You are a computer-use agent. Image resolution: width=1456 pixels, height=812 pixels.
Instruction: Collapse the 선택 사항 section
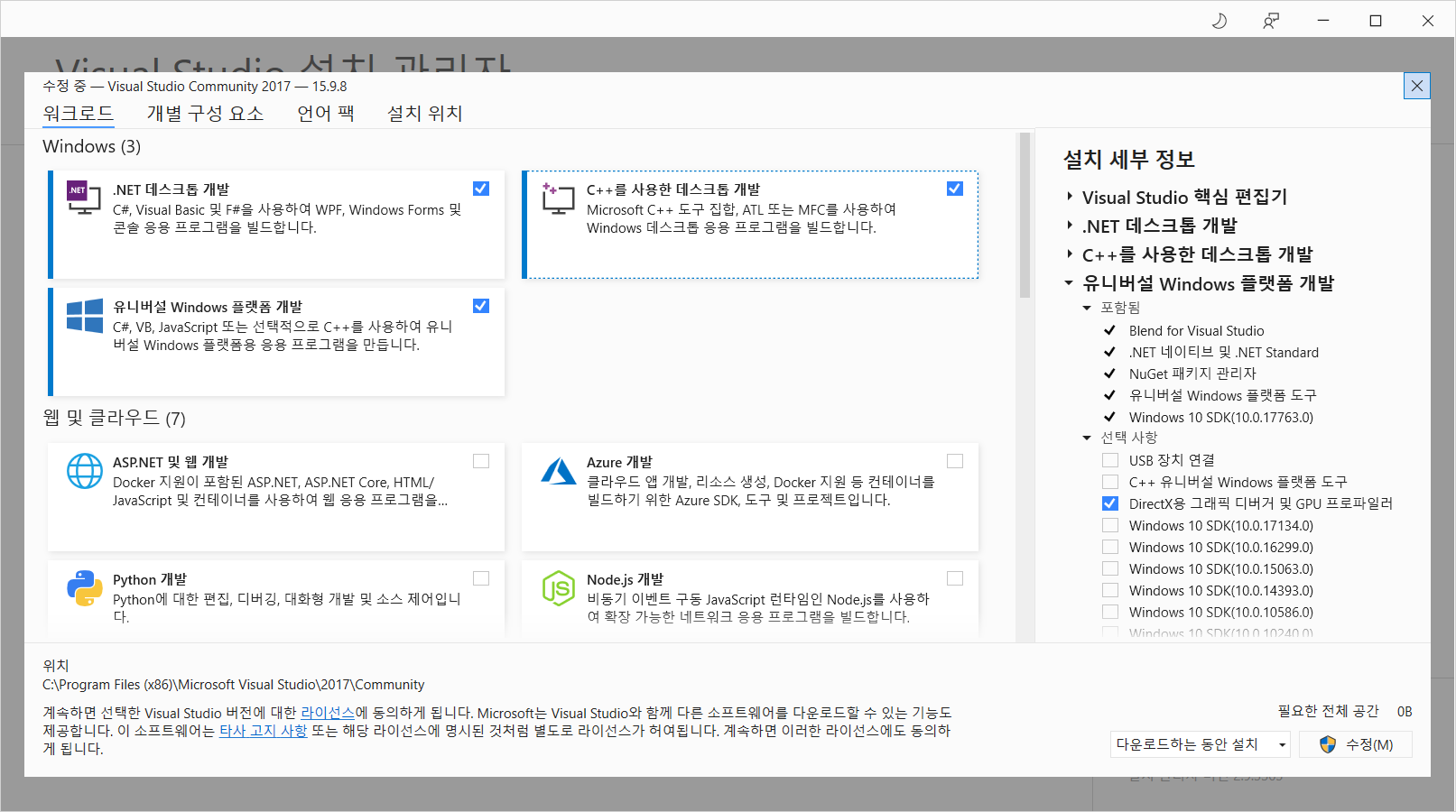coord(1087,438)
